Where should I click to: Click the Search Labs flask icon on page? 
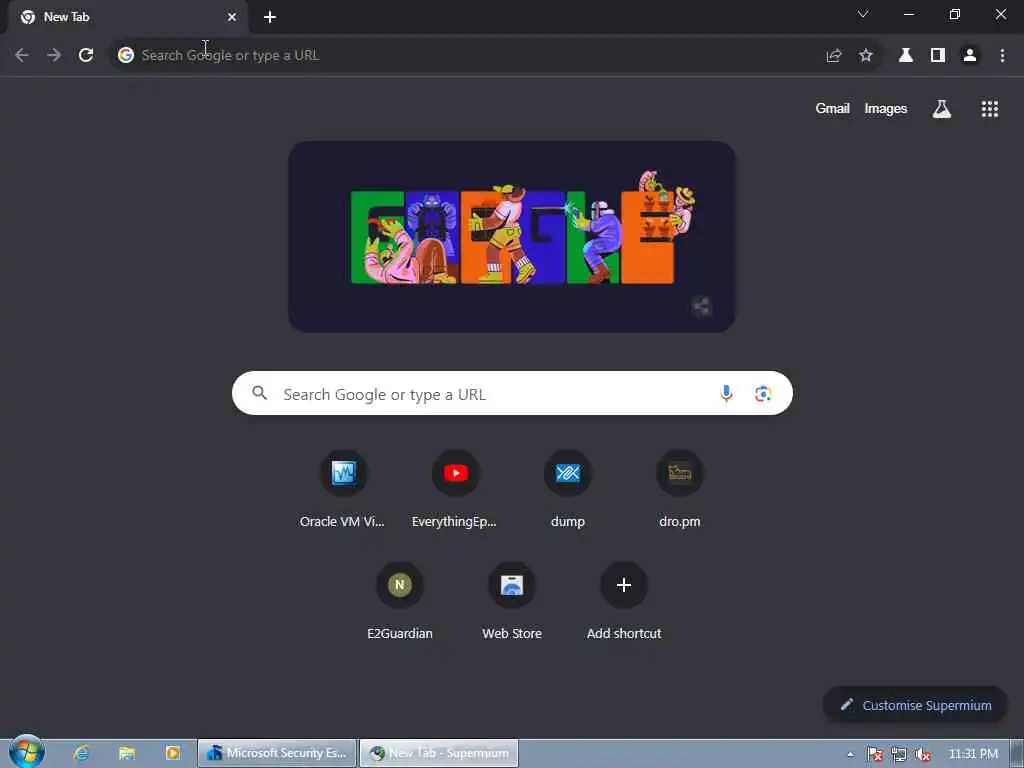pos(942,109)
